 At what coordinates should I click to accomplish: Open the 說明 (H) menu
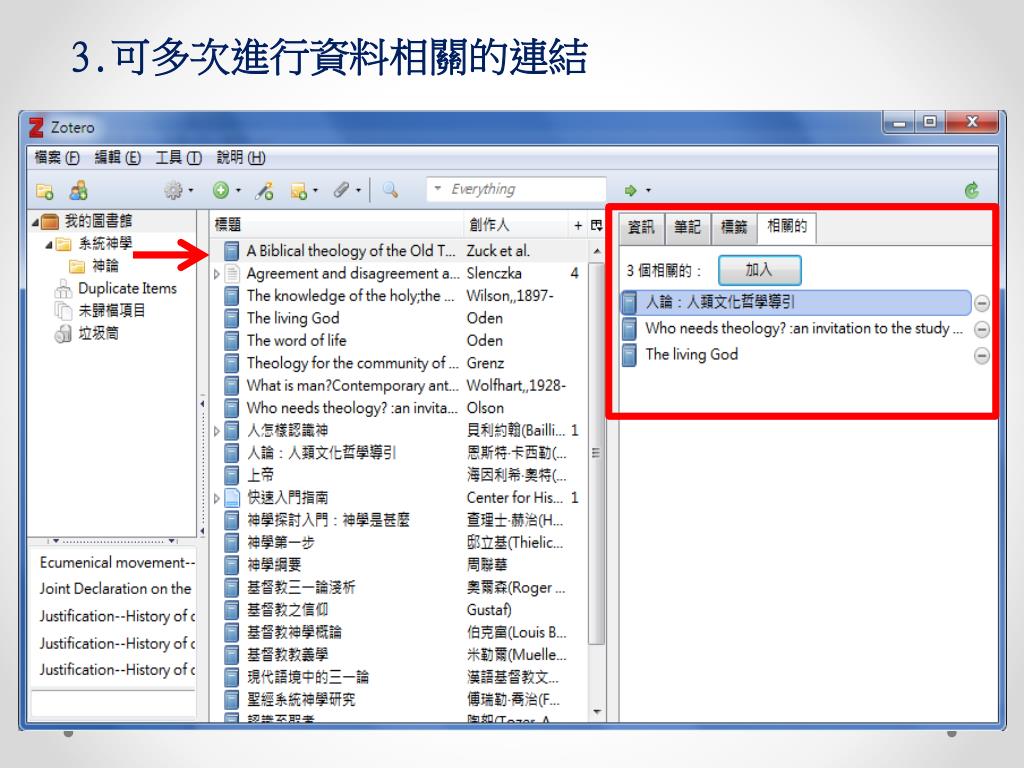click(x=241, y=157)
